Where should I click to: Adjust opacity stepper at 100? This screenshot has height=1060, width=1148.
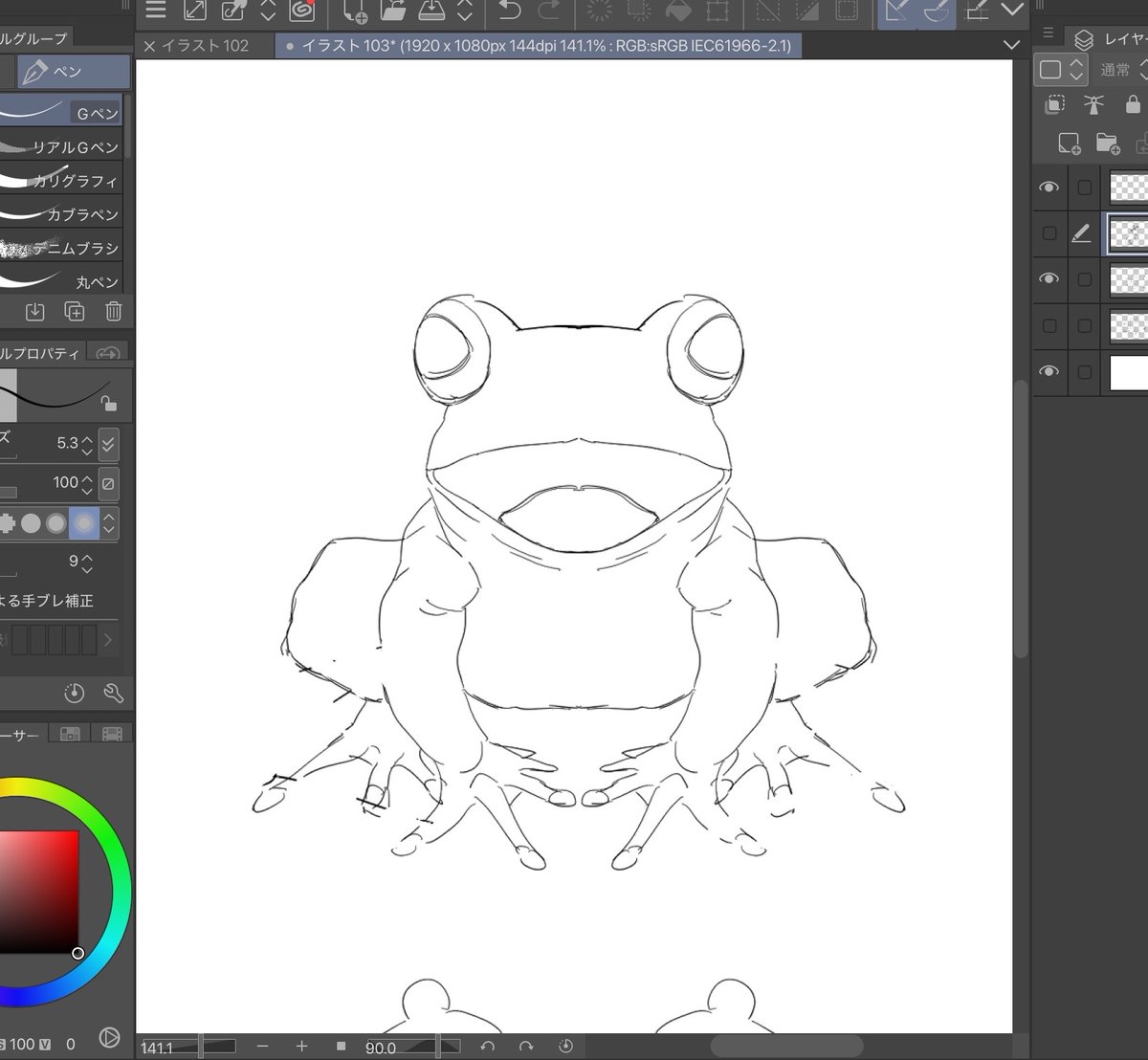click(87, 483)
